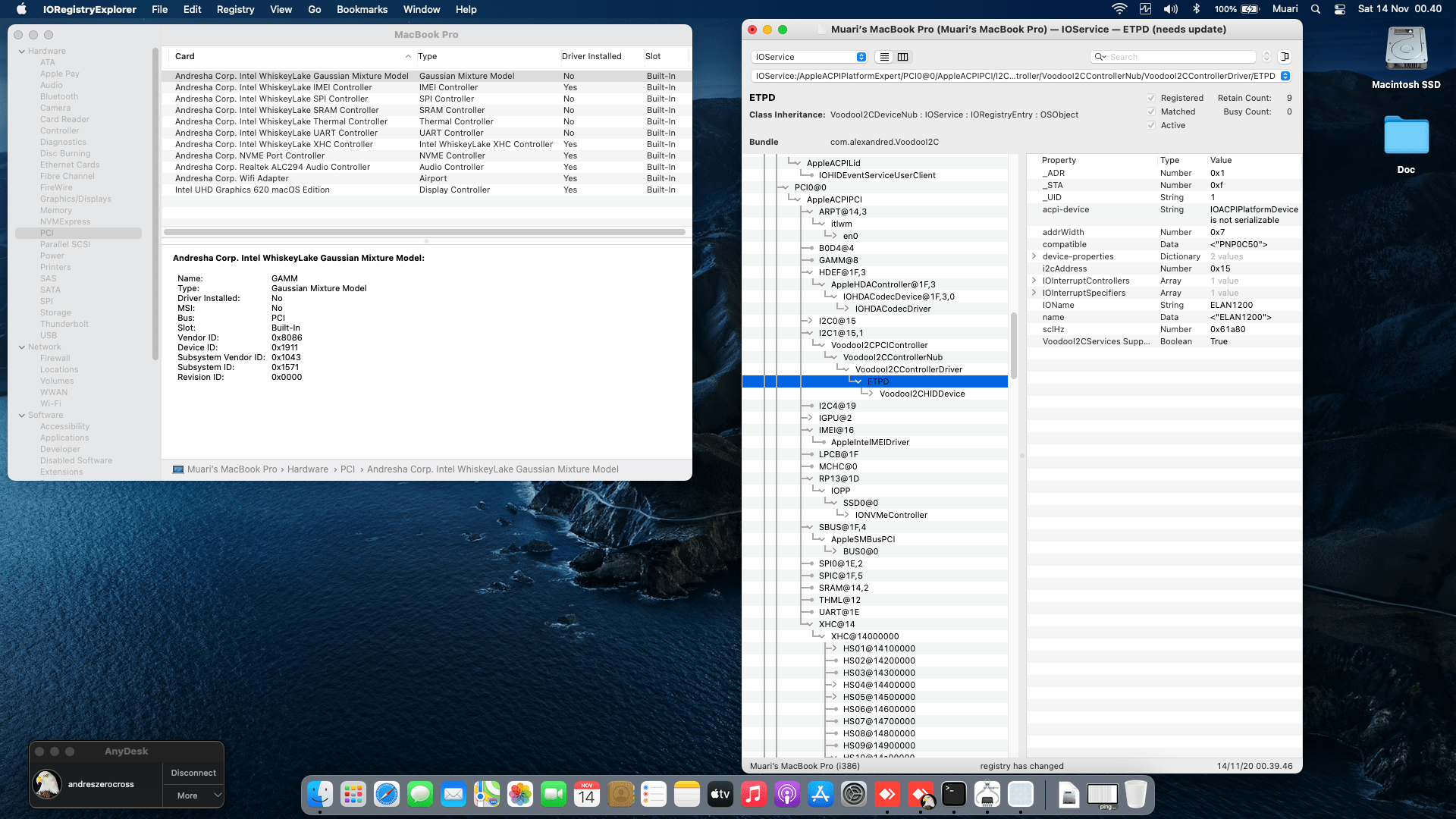Toggle the Registered checkbox
Screen dimensions: 1456x819
click(1151, 98)
